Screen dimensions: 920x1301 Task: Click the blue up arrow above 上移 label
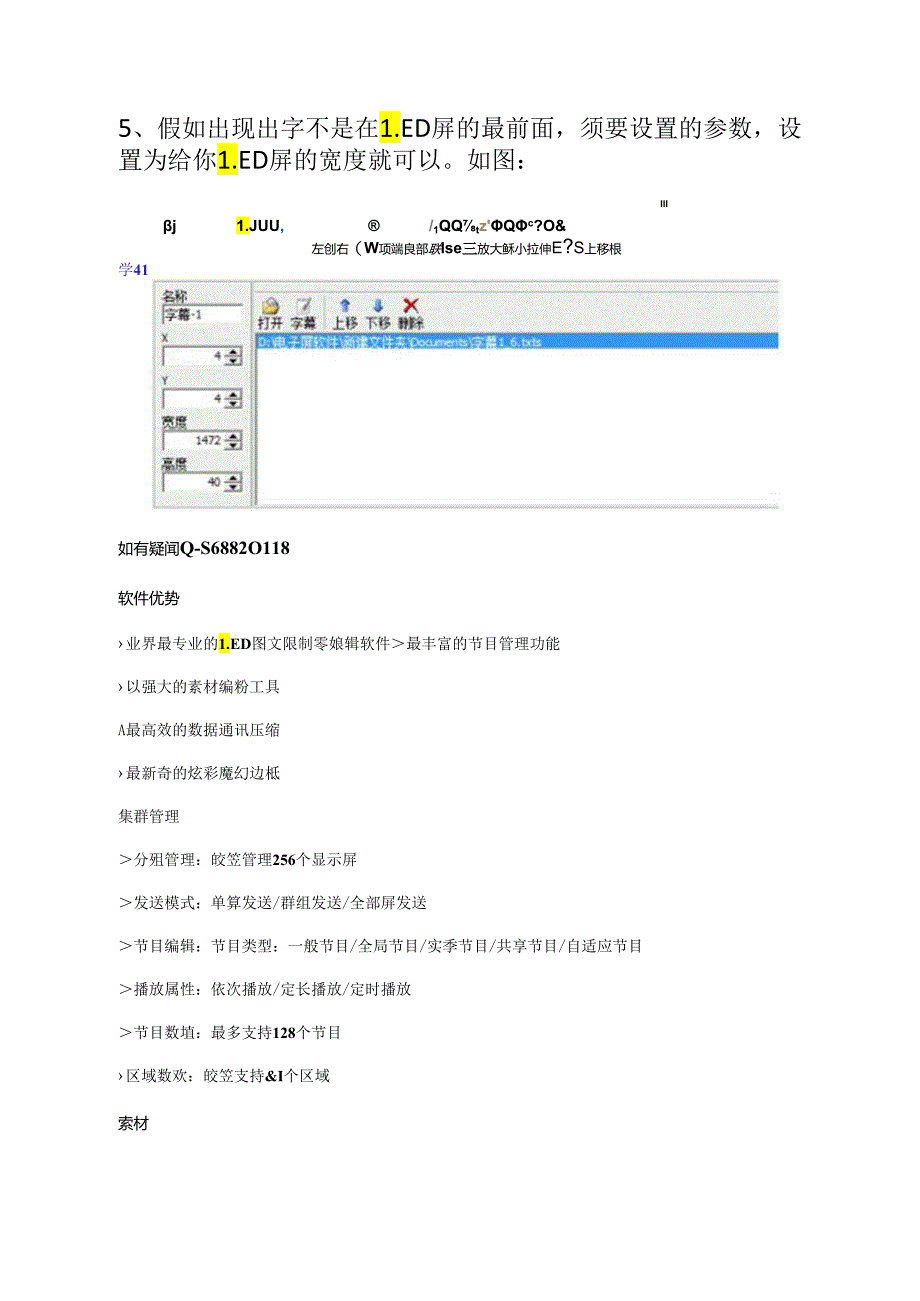(346, 303)
